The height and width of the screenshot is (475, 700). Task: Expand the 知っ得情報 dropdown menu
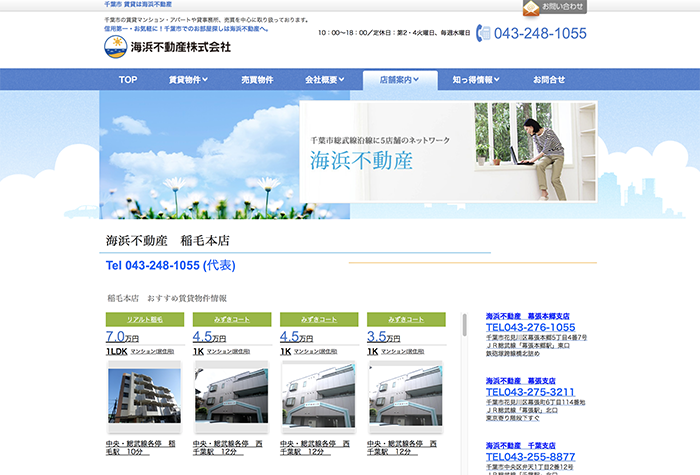pos(476,80)
